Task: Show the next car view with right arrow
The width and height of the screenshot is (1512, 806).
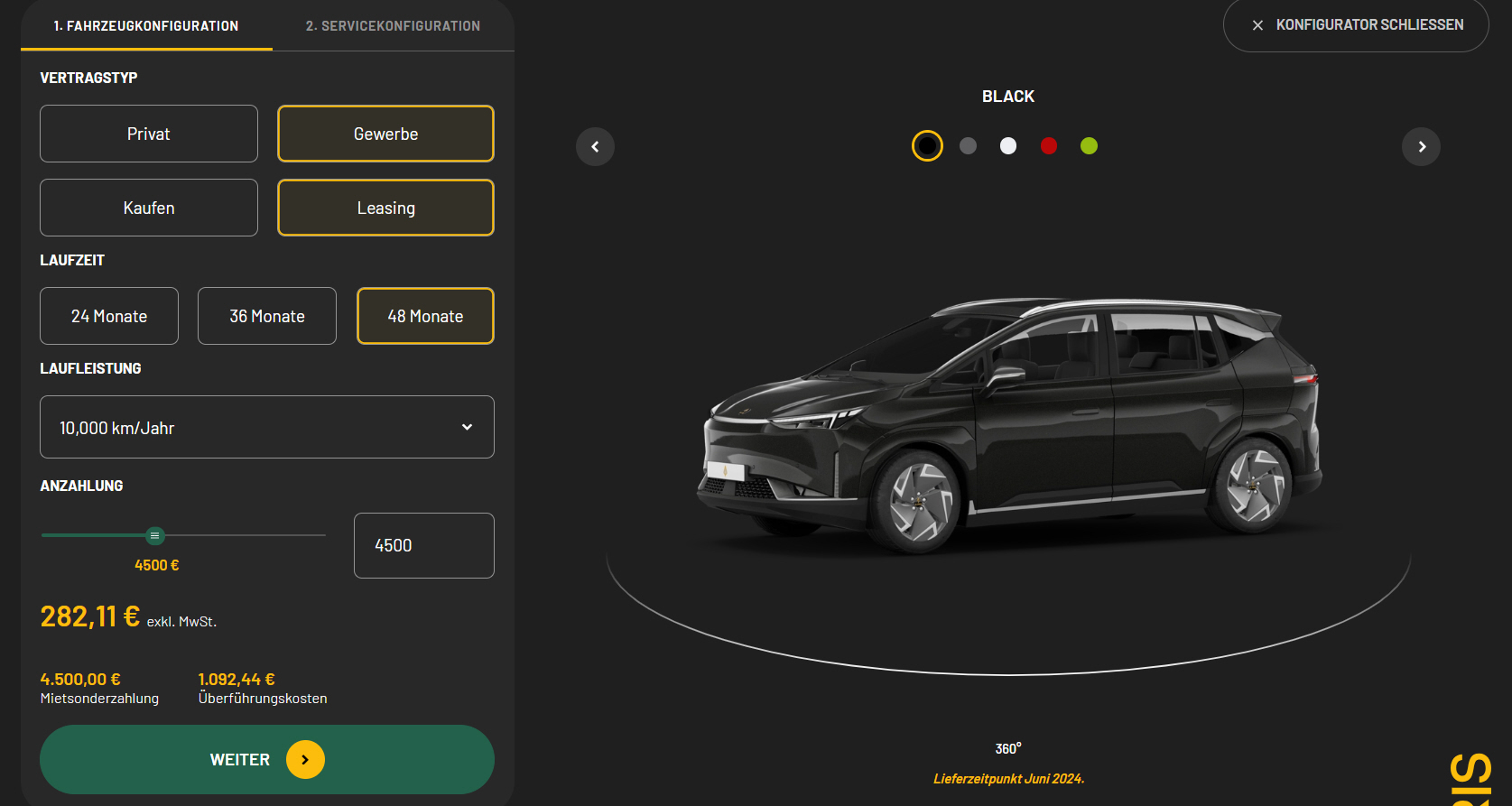Action: [1421, 147]
